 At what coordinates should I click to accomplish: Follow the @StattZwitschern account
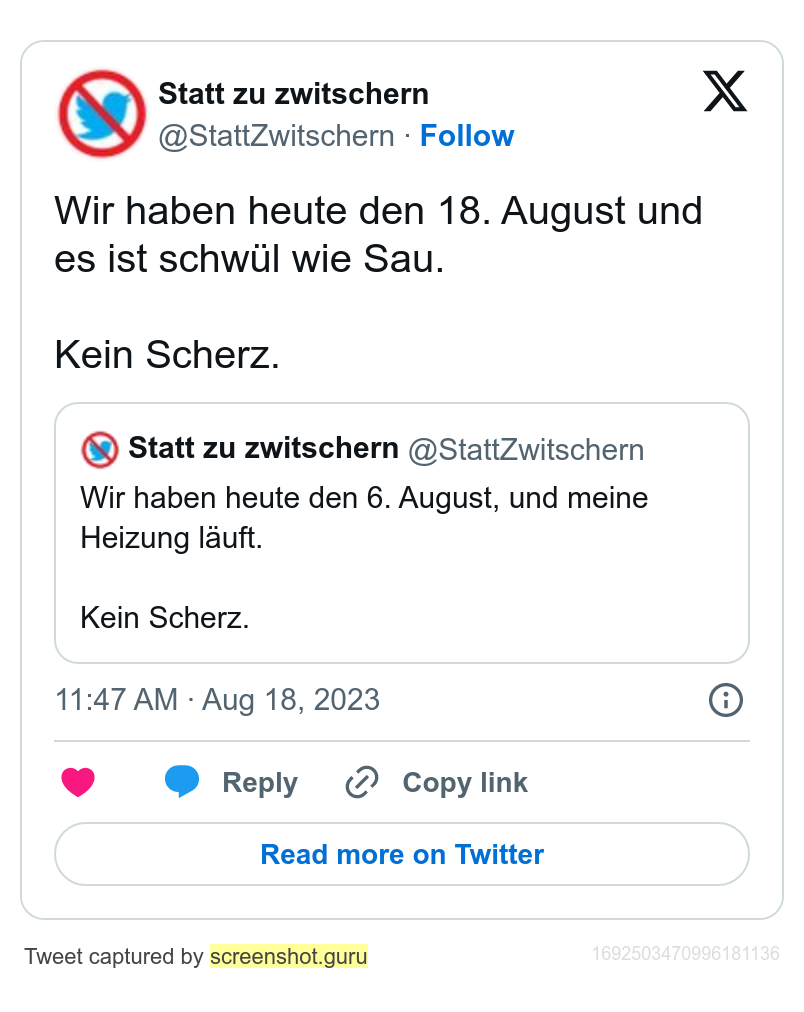[467, 136]
